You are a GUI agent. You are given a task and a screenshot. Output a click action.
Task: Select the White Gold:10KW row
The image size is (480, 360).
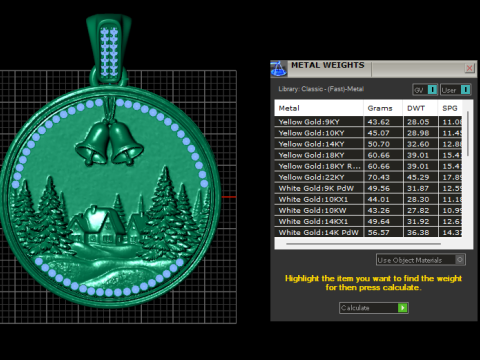[368, 210]
